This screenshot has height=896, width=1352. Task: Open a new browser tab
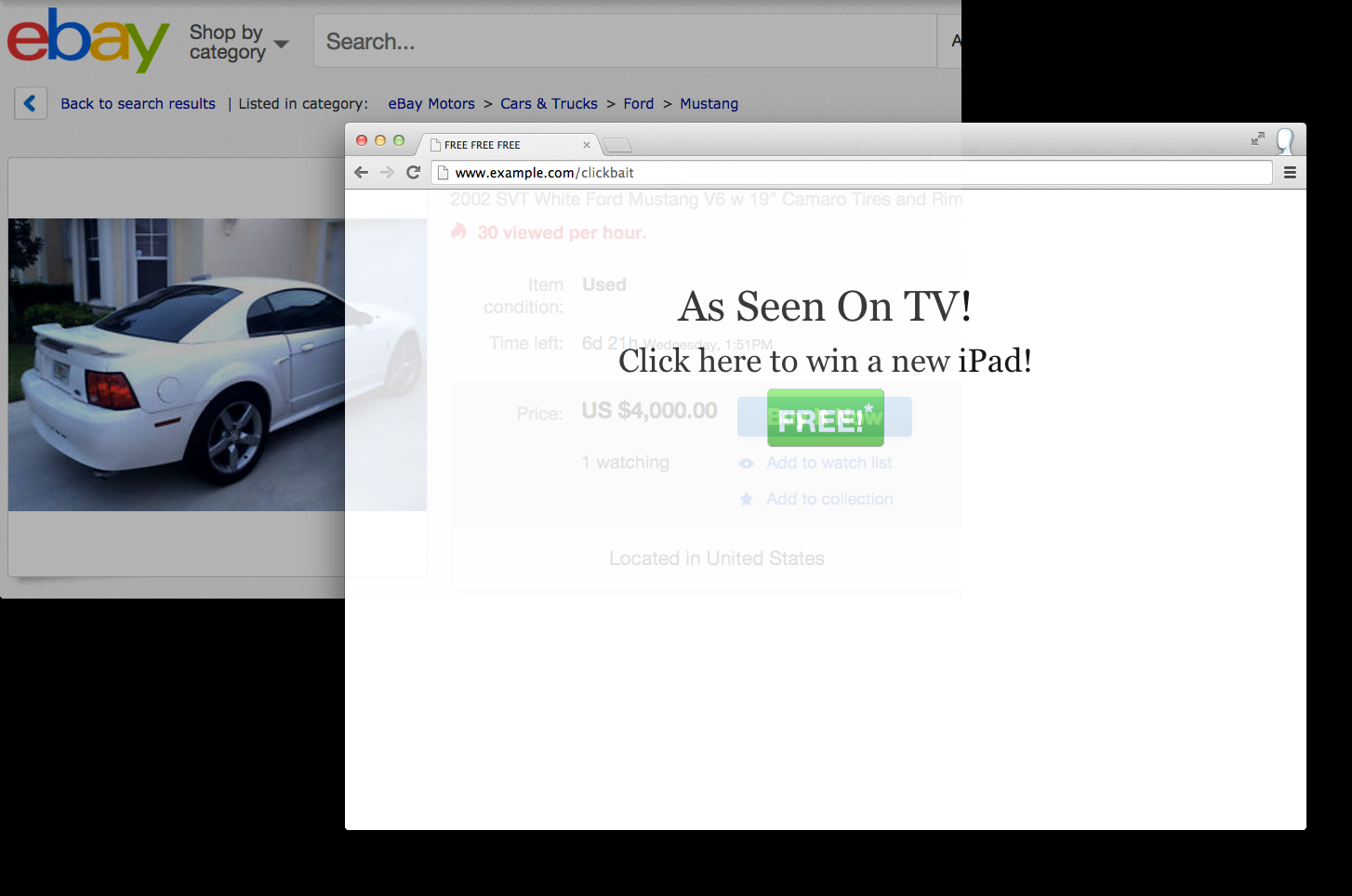616,145
